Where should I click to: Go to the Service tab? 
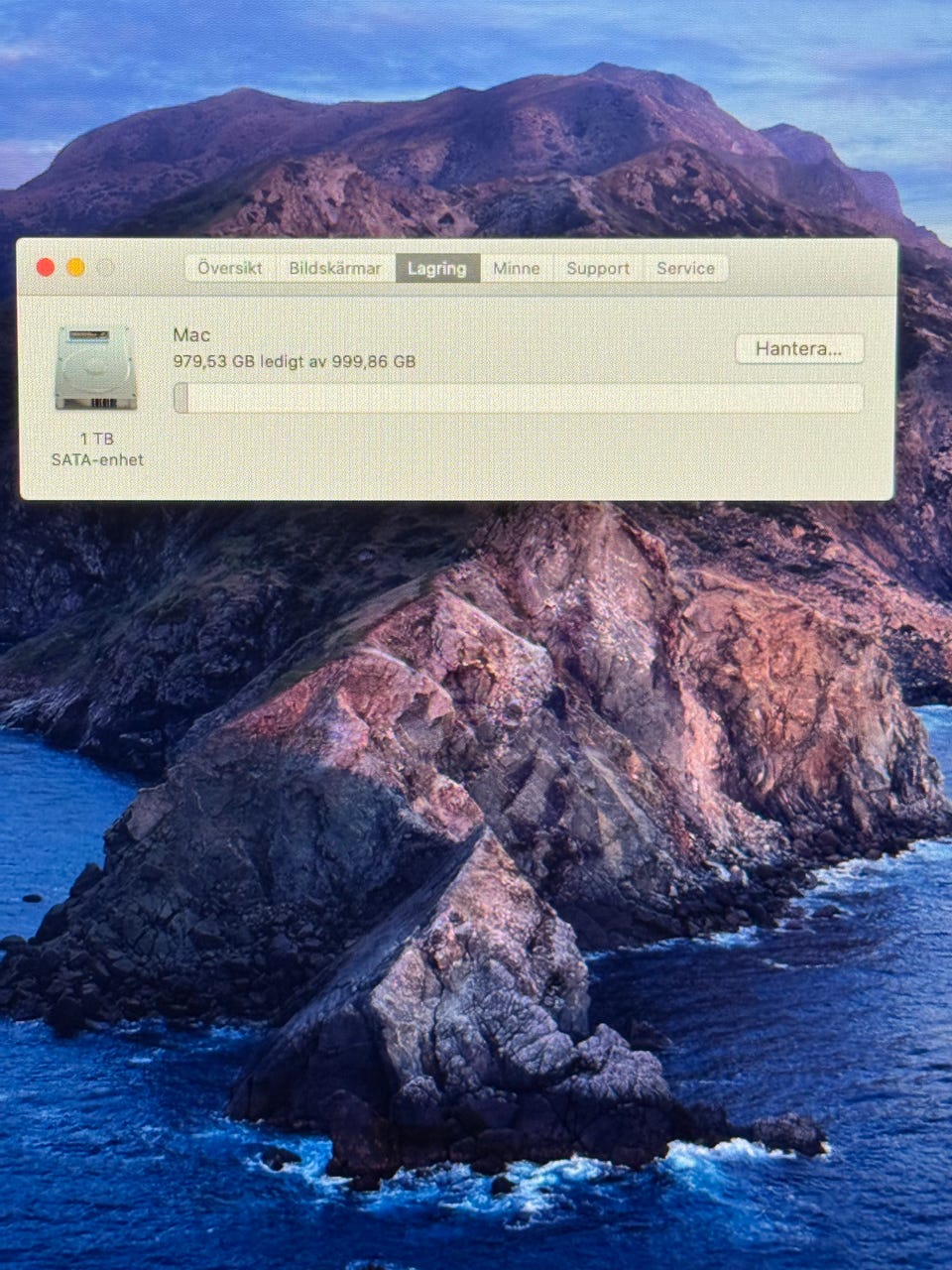(x=685, y=268)
